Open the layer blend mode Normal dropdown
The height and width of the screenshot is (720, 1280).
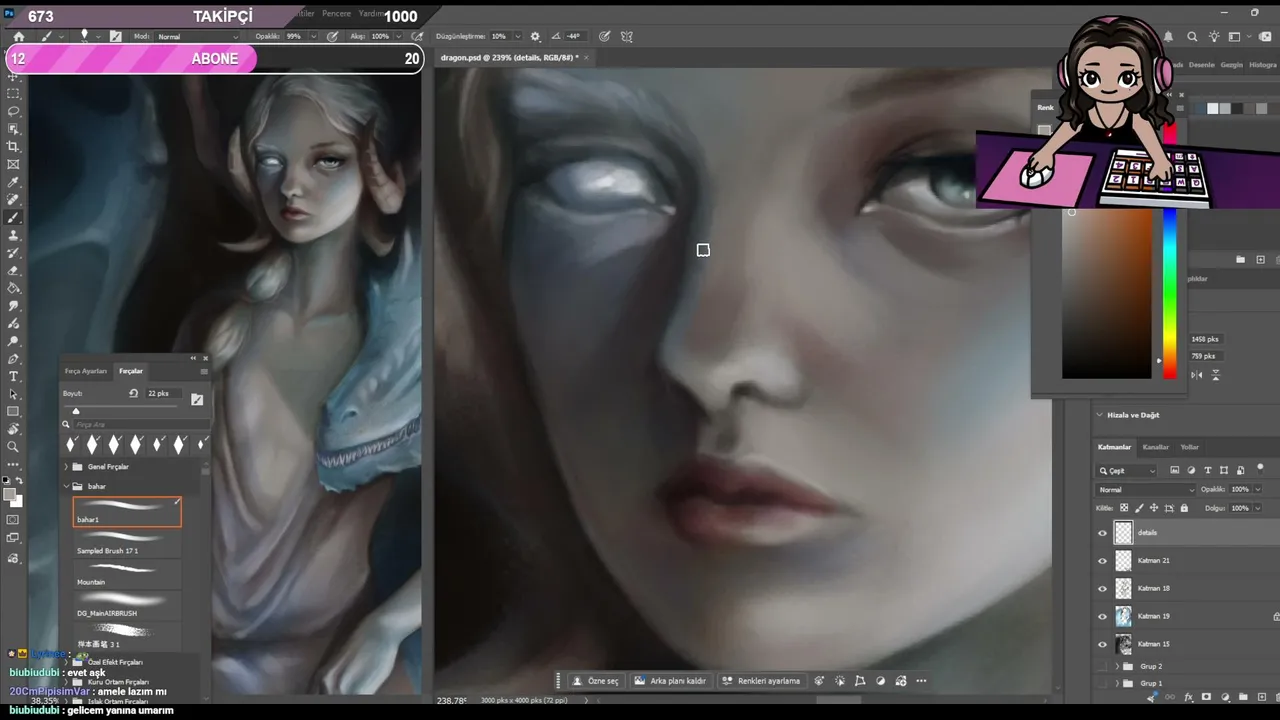1146,490
